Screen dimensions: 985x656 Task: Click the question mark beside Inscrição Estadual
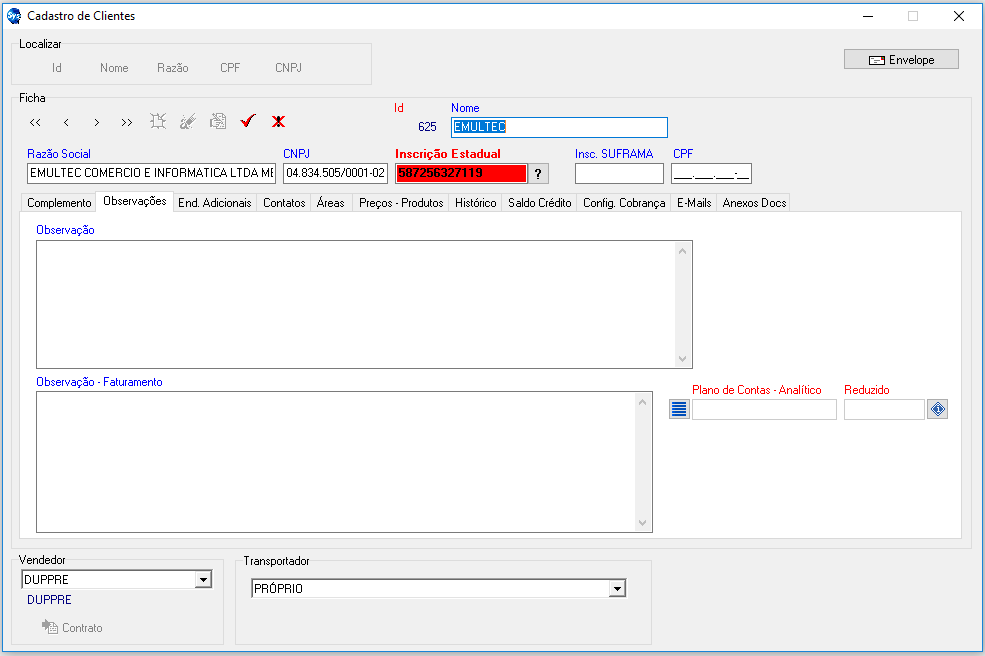tap(538, 174)
